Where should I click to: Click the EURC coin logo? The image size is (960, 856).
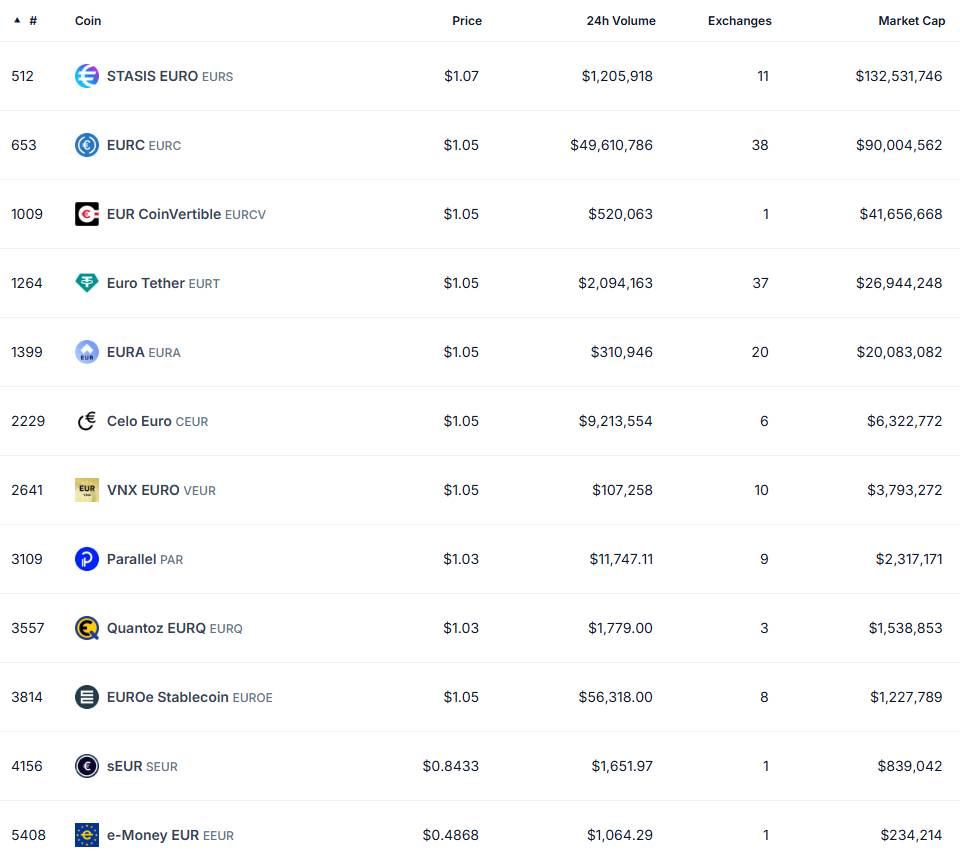(x=86, y=145)
